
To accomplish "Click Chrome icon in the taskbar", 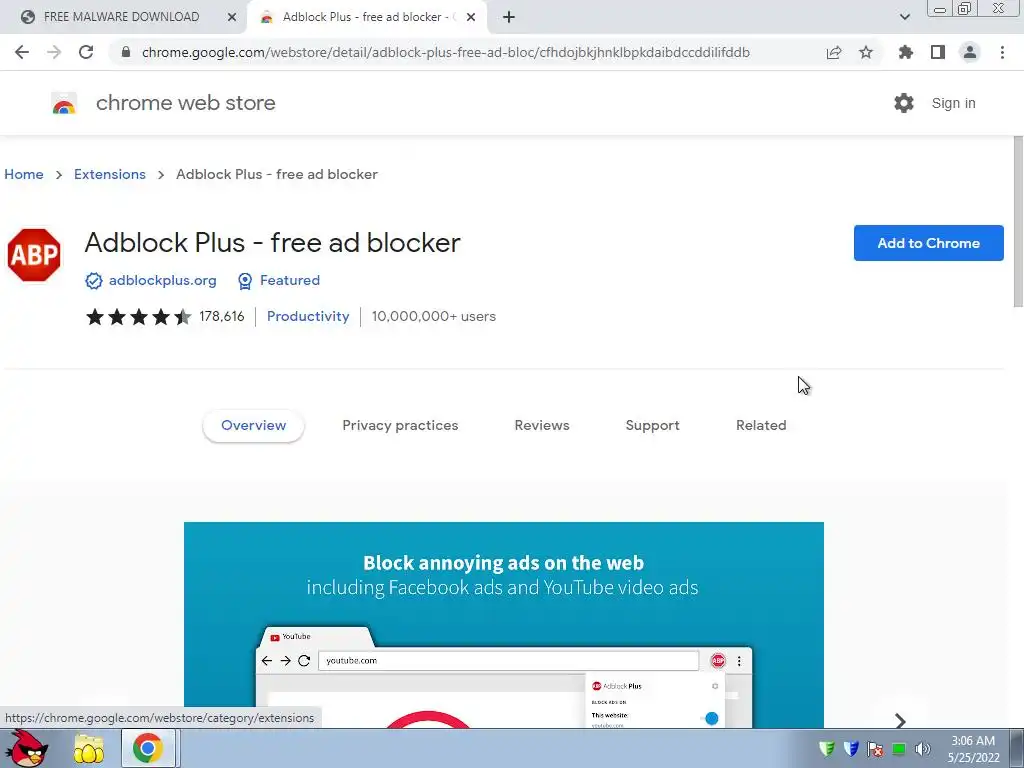I will pyautogui.click(x=148, y=748).
